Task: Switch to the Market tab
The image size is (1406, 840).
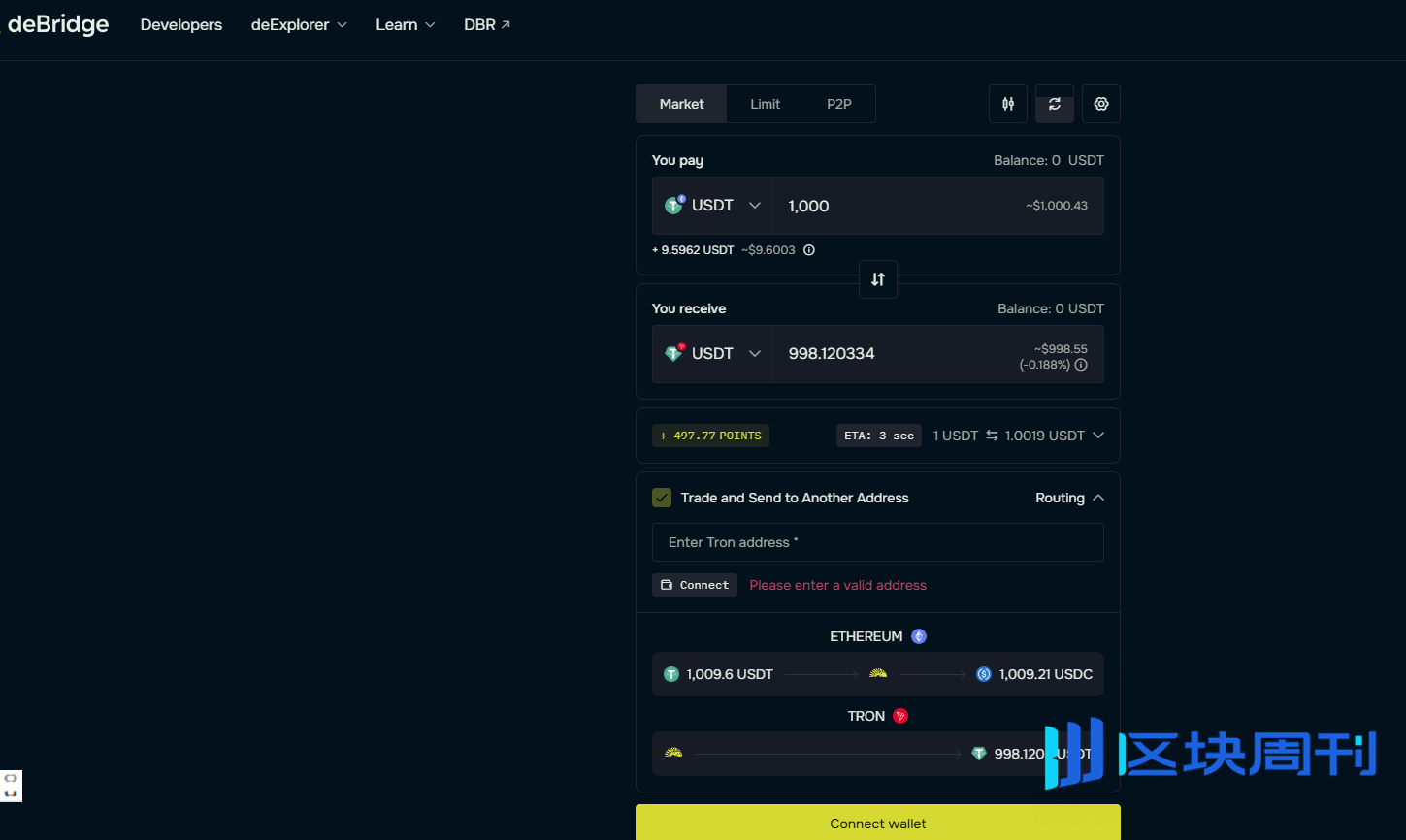Action: (681, 104)
